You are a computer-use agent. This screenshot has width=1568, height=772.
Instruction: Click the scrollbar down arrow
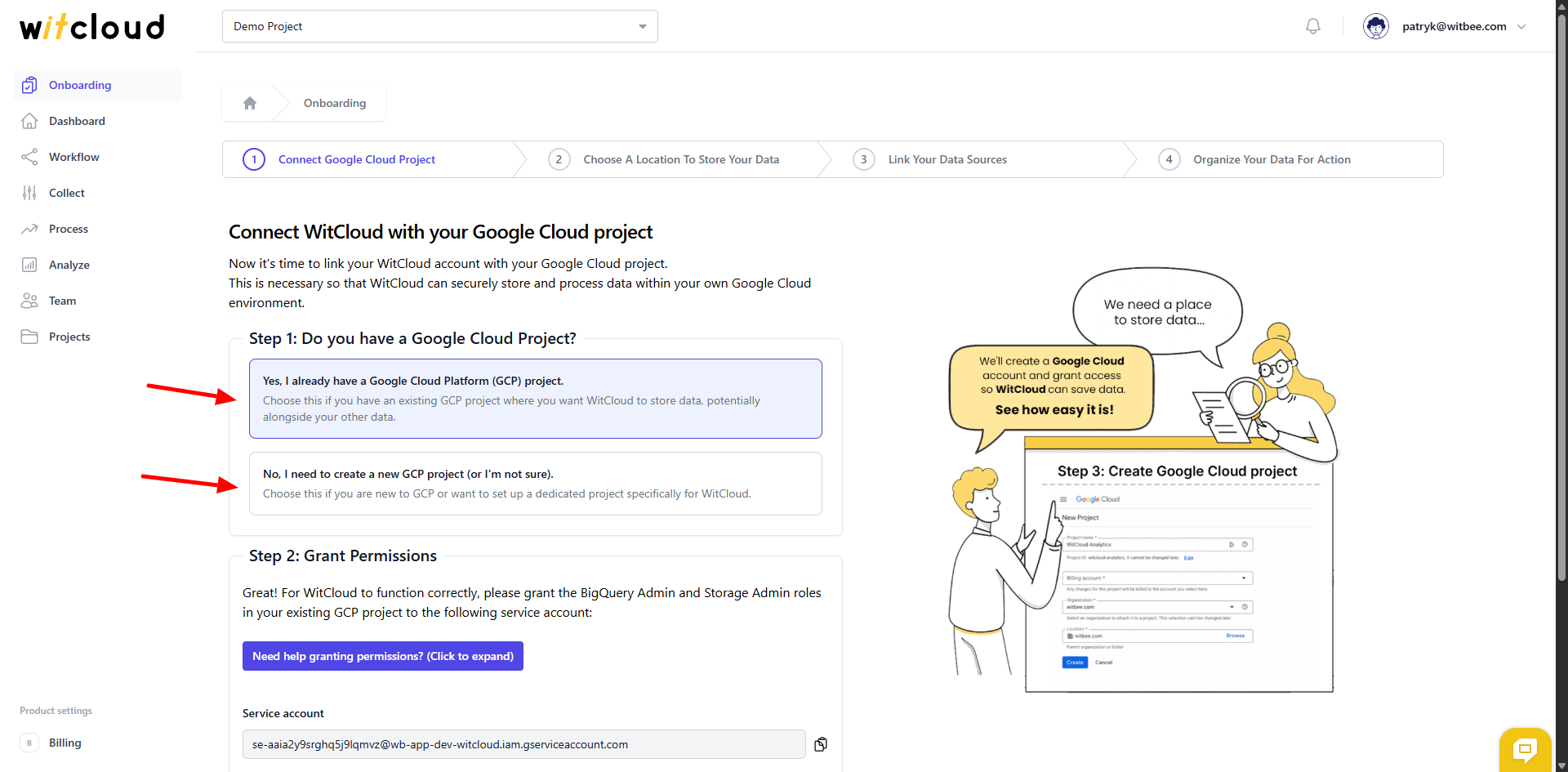point(1561,765)
